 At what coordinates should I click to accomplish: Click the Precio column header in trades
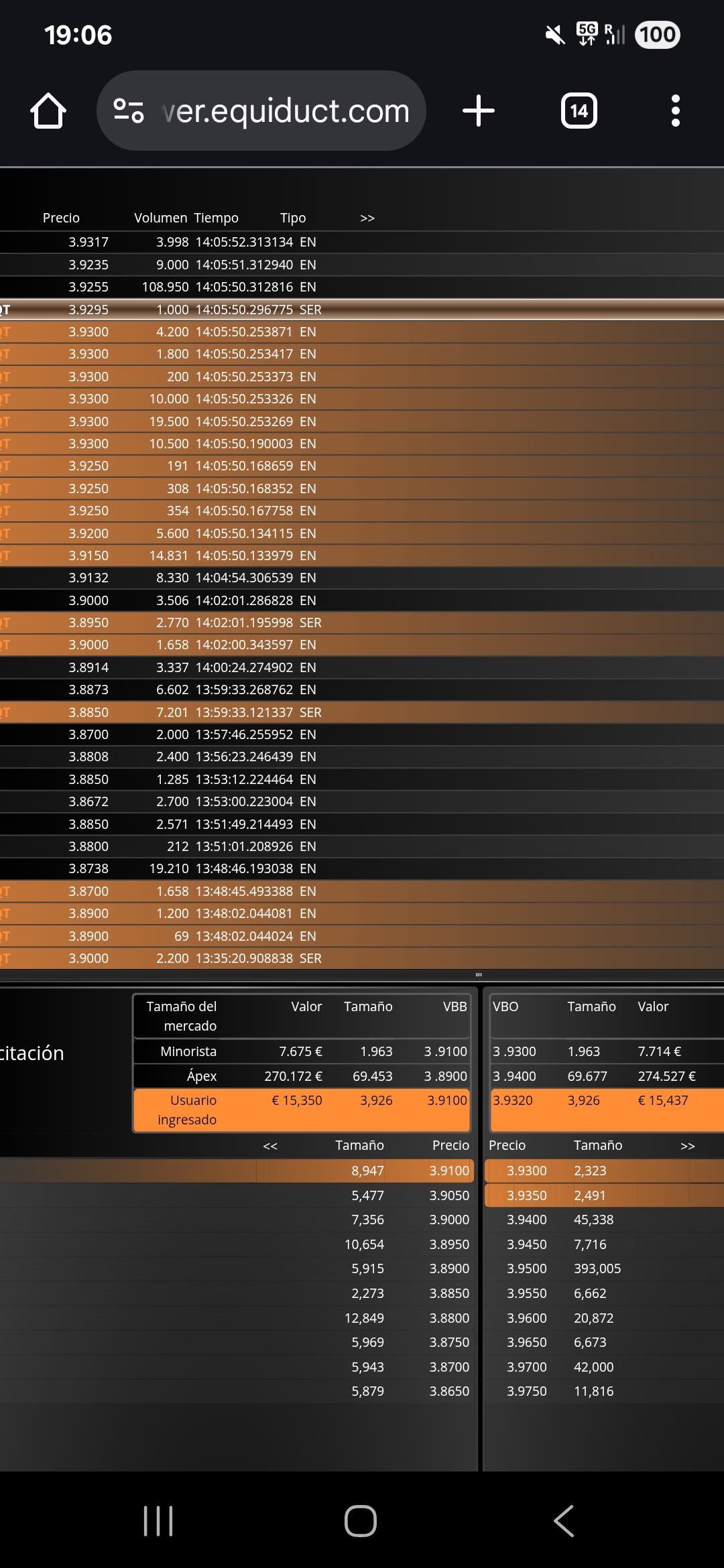pos(61,218)
